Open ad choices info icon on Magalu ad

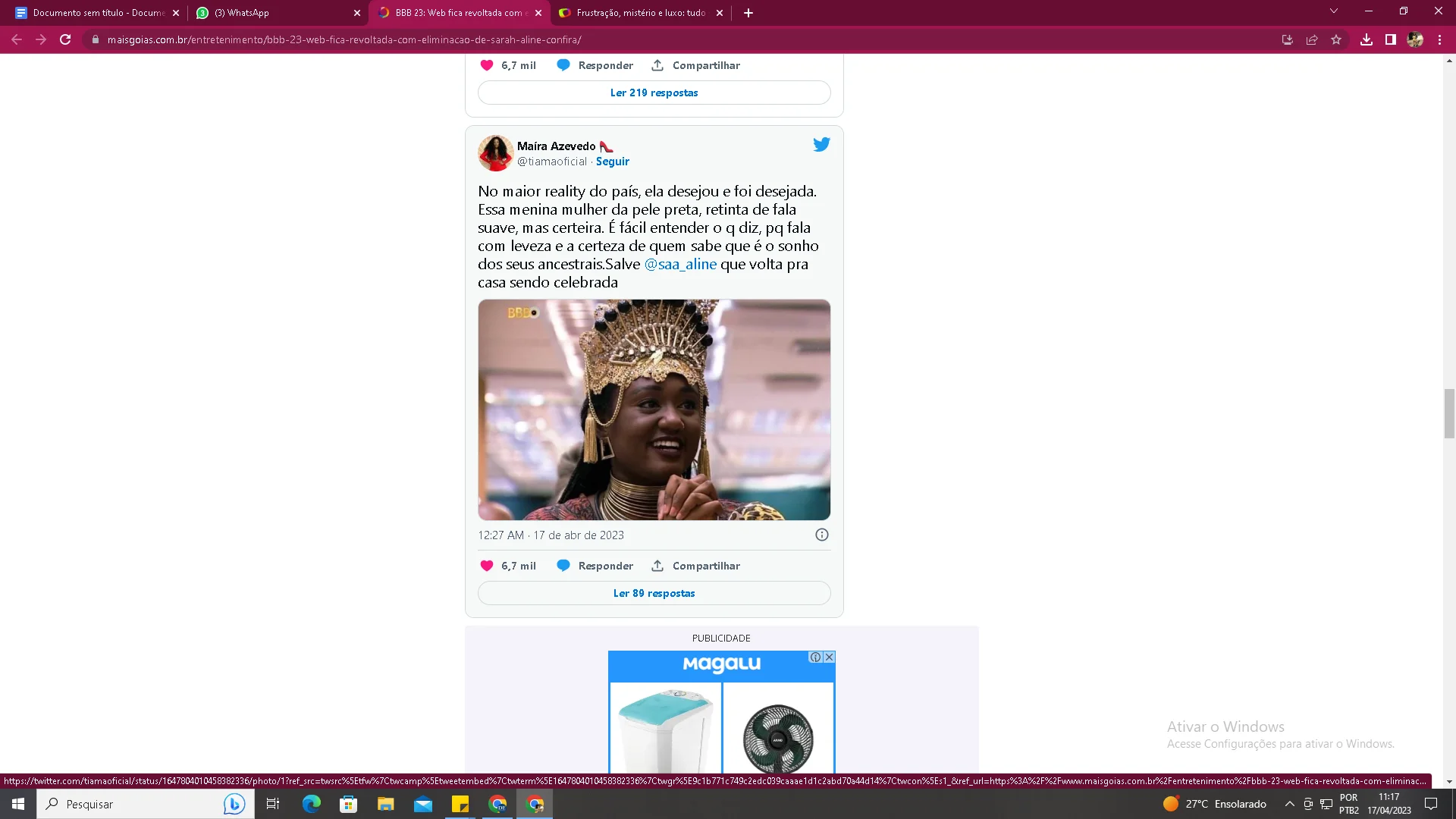(815, 657)
